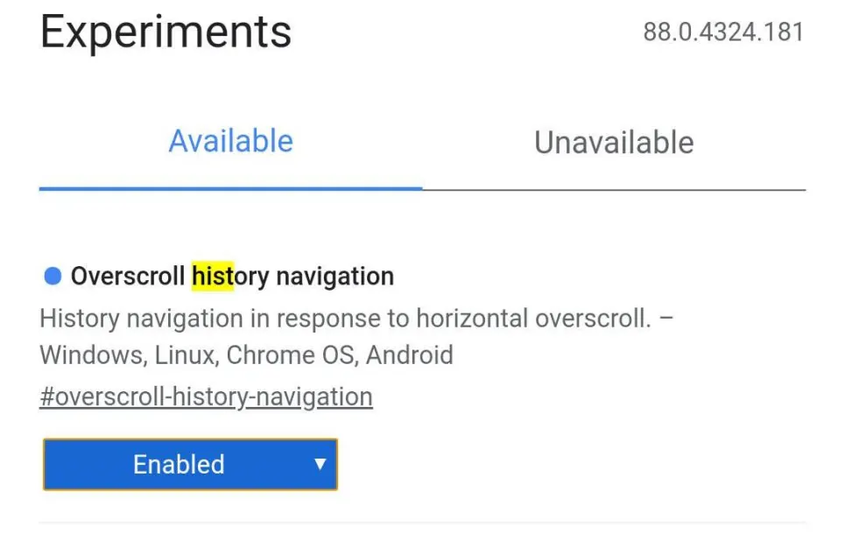Click the dropdown triangle arrow beside Enabled
The height and width of the screenshot is (540, 845).
pos(320,464)
